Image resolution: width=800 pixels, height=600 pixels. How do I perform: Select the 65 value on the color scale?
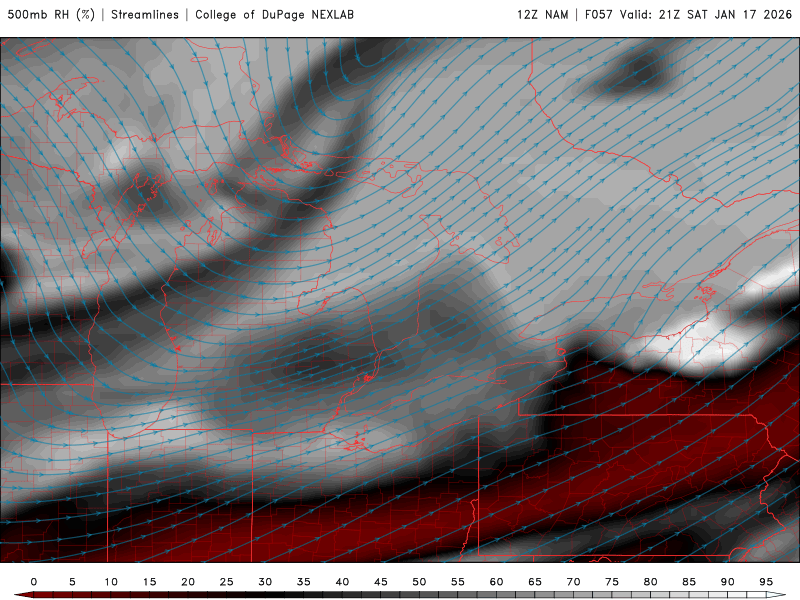535,582
